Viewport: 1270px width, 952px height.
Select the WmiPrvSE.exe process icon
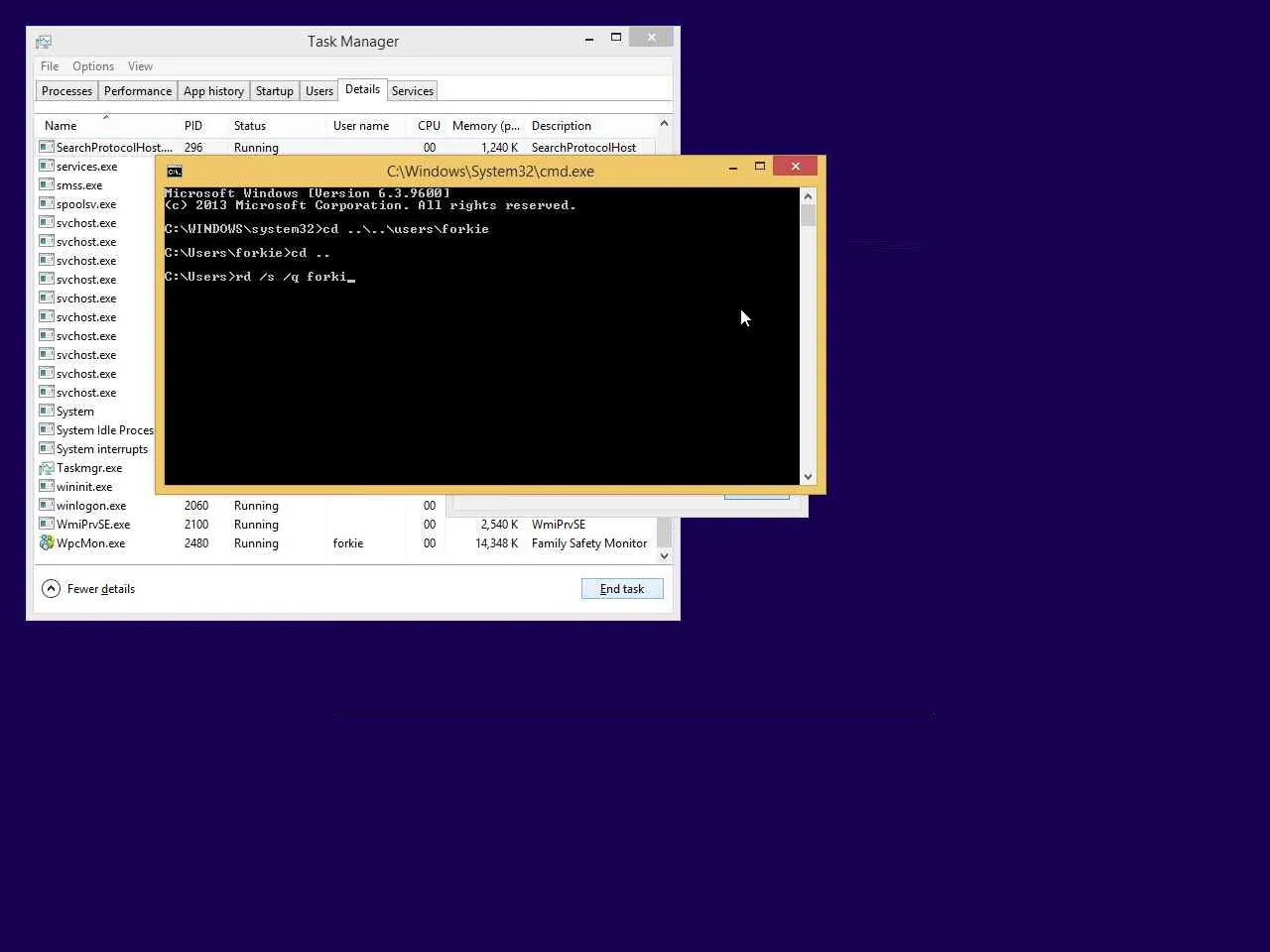tap(46, 525)
